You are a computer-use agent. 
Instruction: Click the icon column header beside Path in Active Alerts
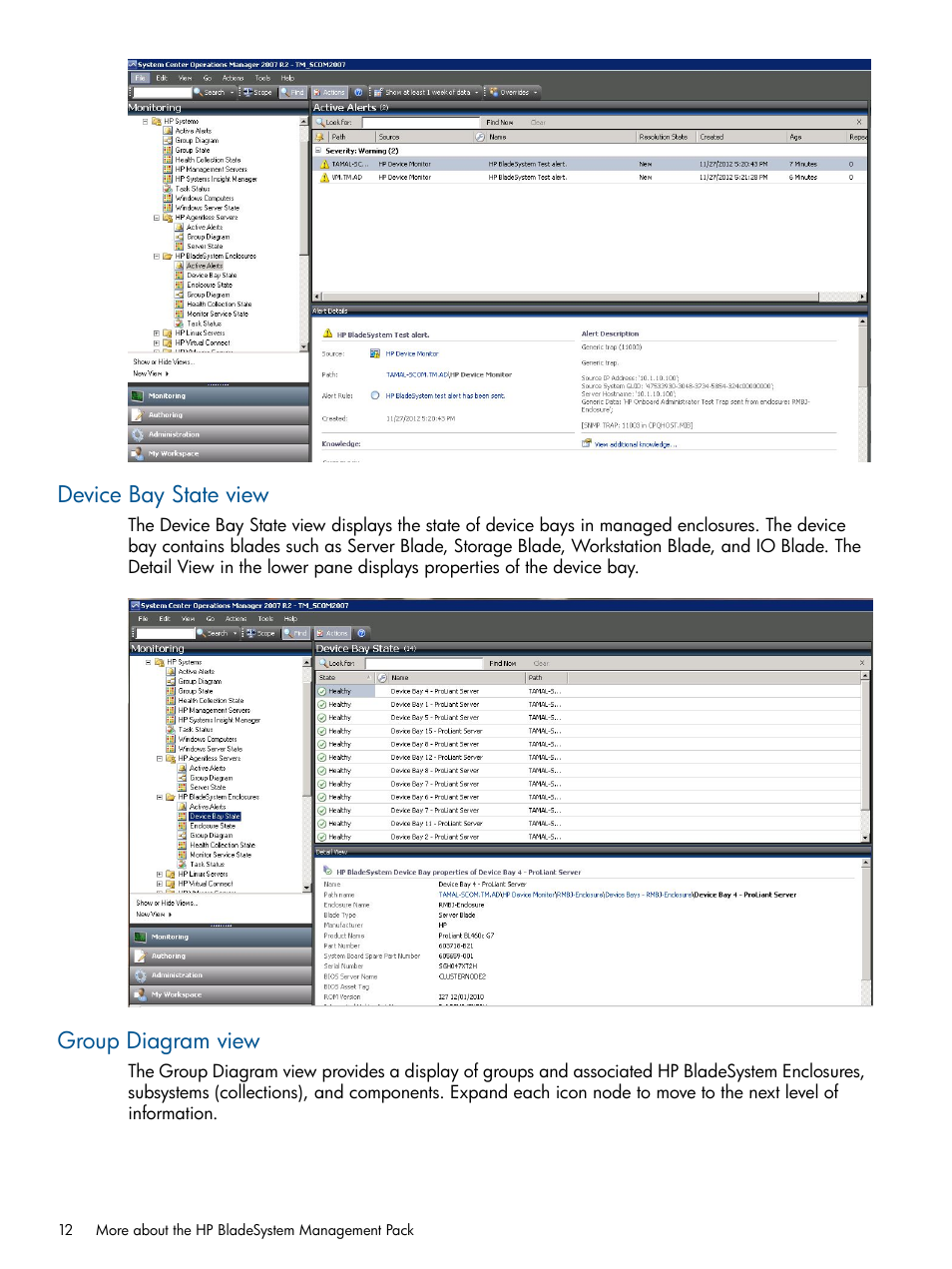coord(320,137)
